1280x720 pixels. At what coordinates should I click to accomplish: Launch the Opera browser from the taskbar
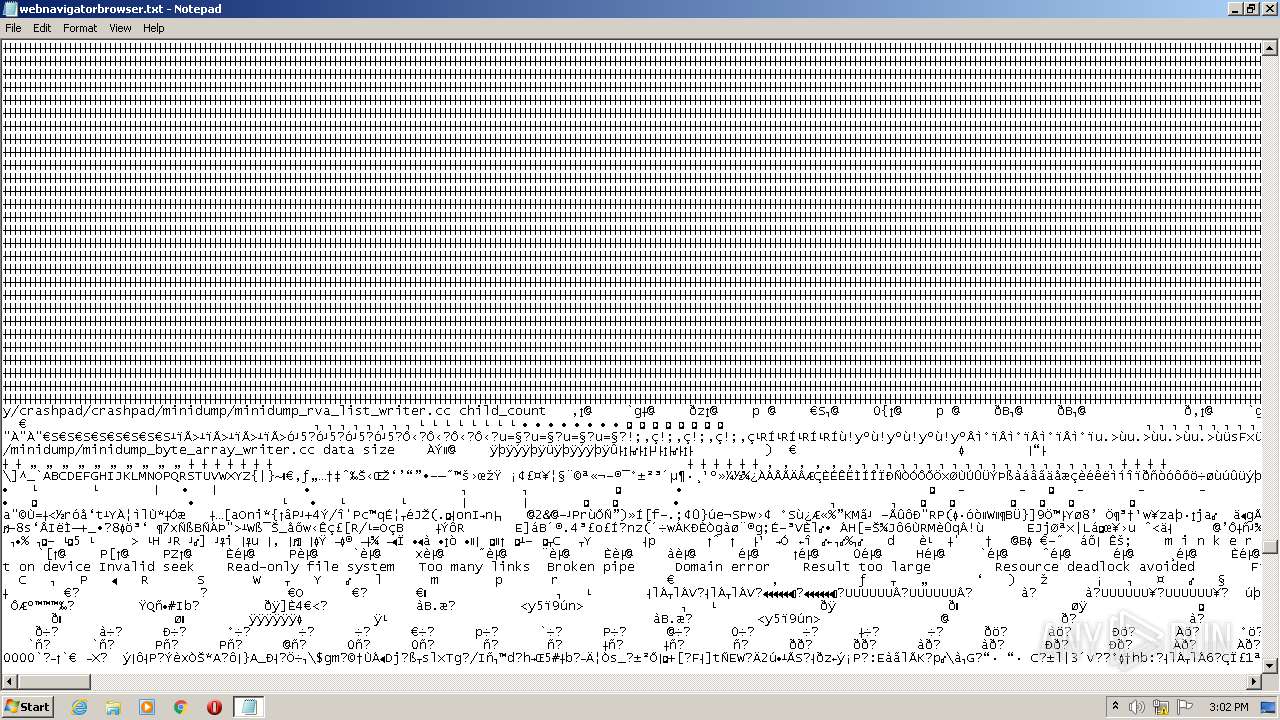pyautogui.click(x=214, y=707)
